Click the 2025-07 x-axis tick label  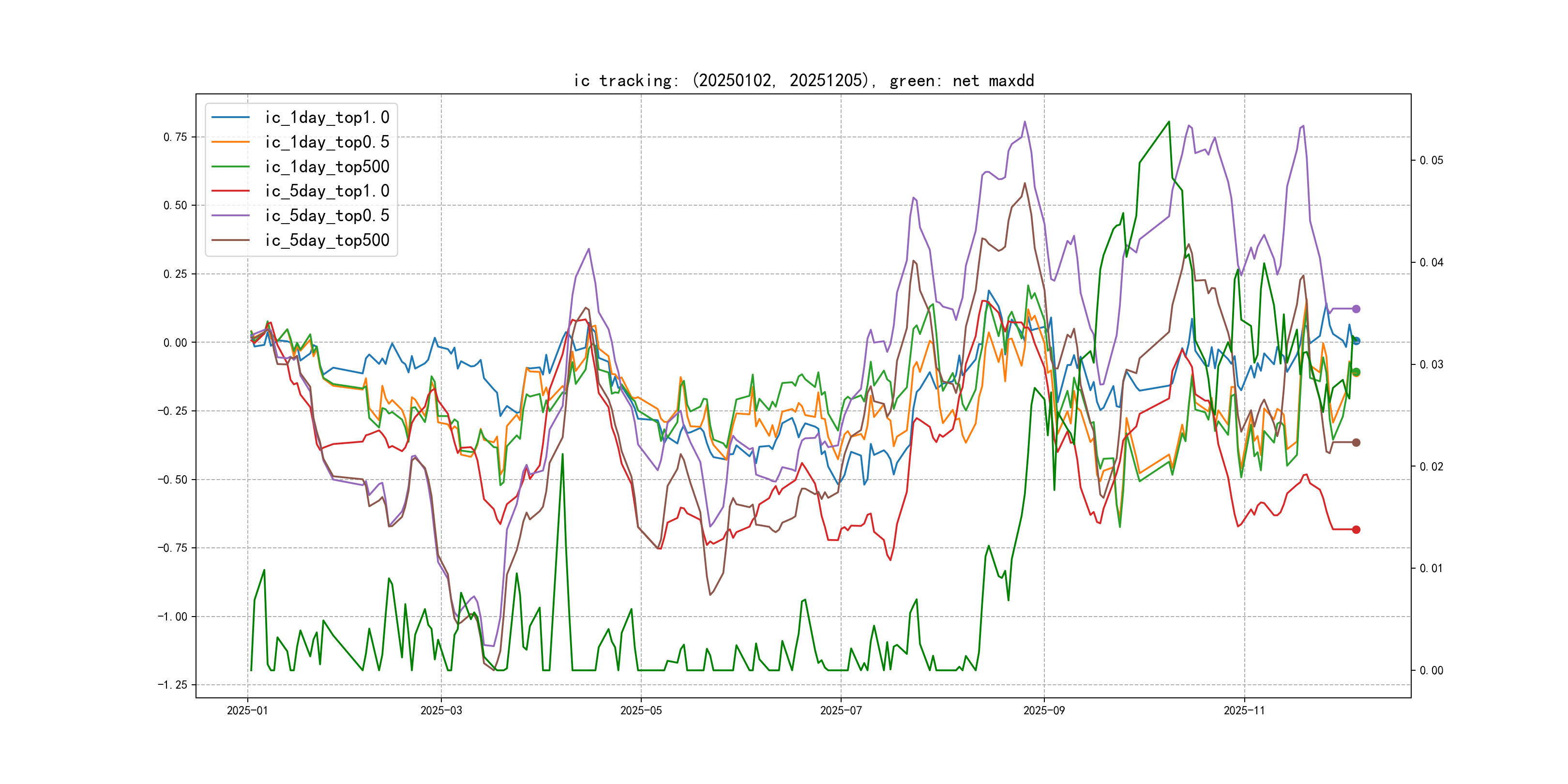(841, 710)
